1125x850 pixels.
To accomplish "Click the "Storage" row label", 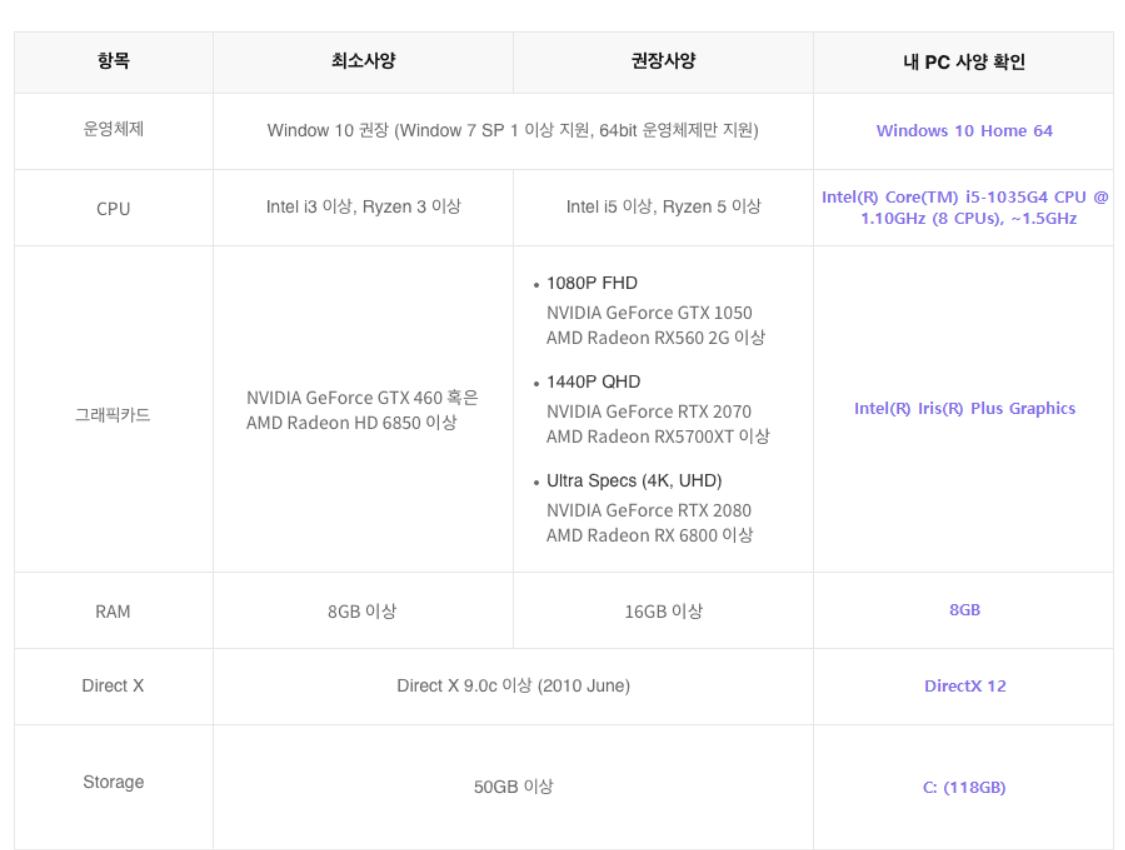I will point(113,782).
